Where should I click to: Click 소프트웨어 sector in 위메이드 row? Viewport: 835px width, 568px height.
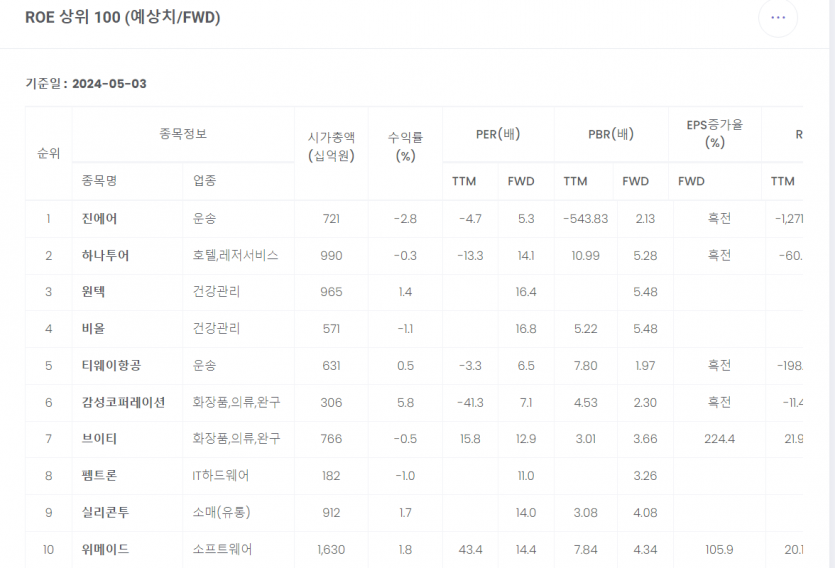click(x=222, y=549)
